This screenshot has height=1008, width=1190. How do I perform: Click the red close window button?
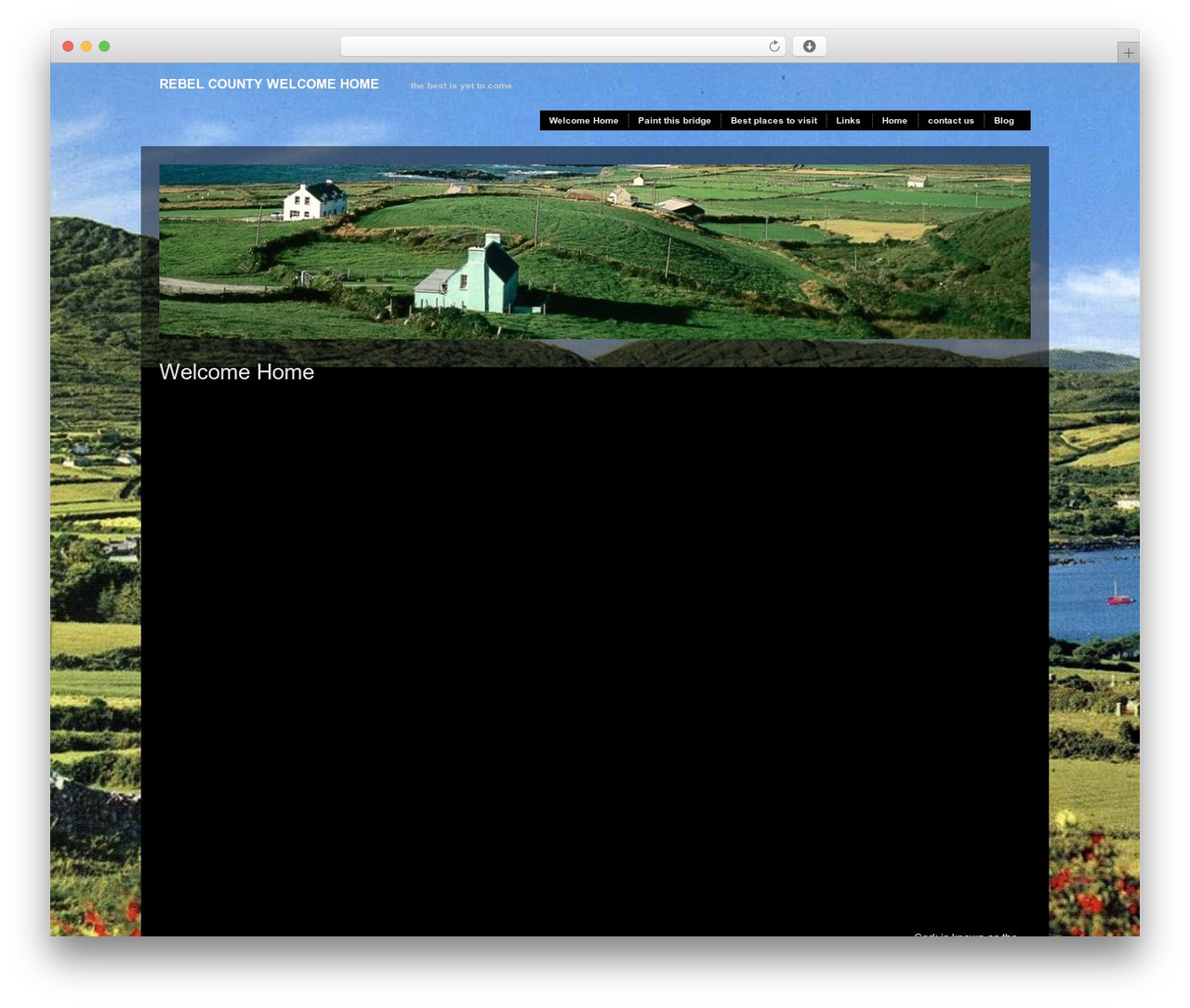(x=68, y=46)
